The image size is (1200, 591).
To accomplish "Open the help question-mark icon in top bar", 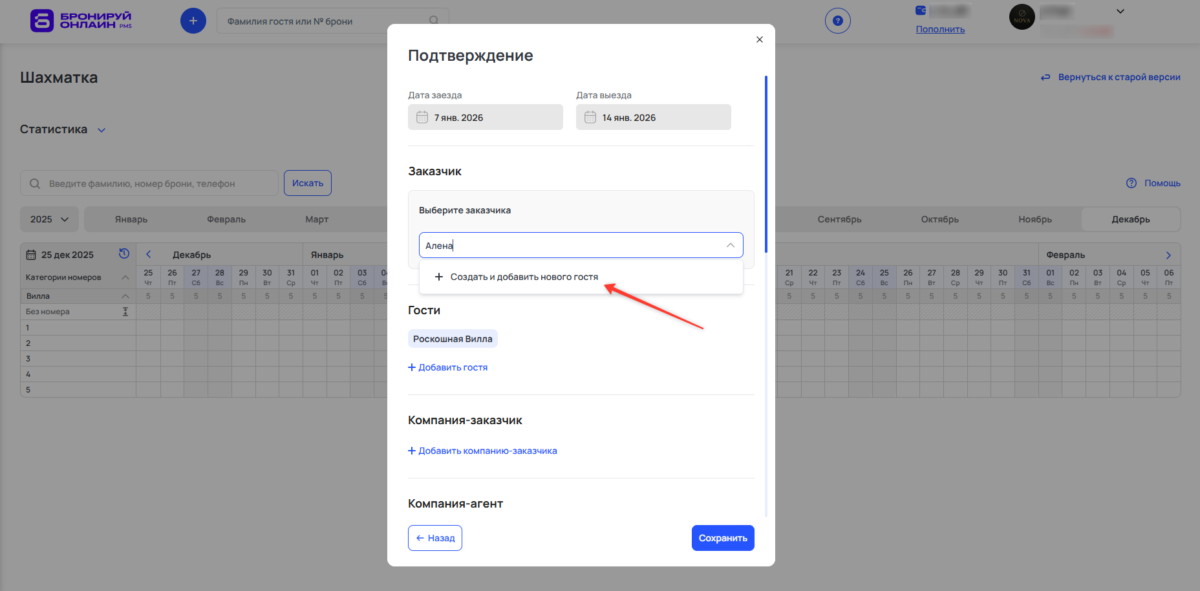I will (x=837, y=20).
